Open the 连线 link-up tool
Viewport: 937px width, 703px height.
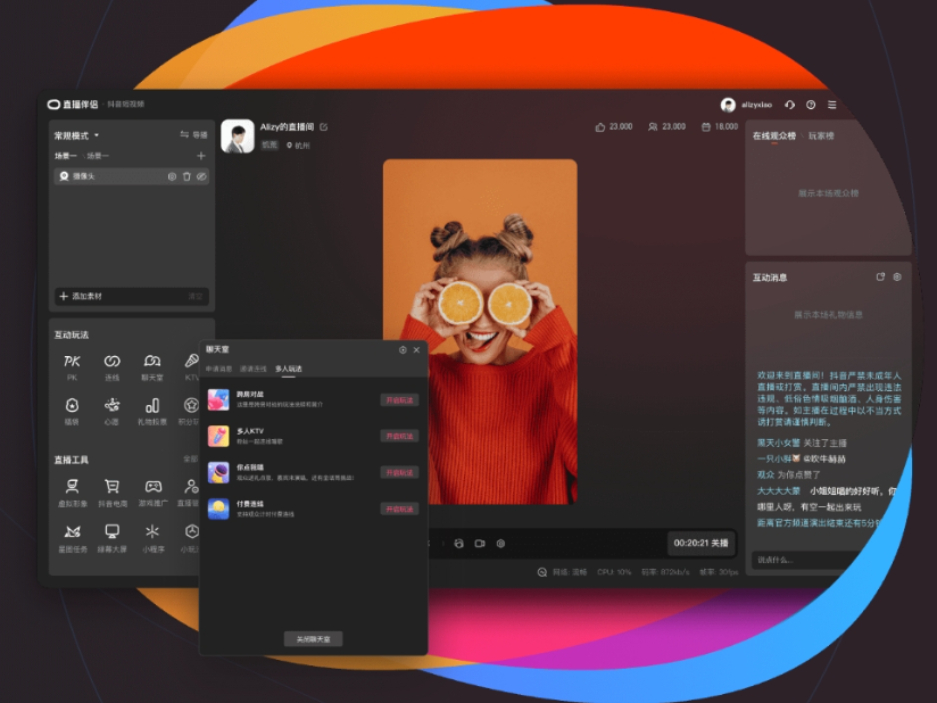[112, 366]
